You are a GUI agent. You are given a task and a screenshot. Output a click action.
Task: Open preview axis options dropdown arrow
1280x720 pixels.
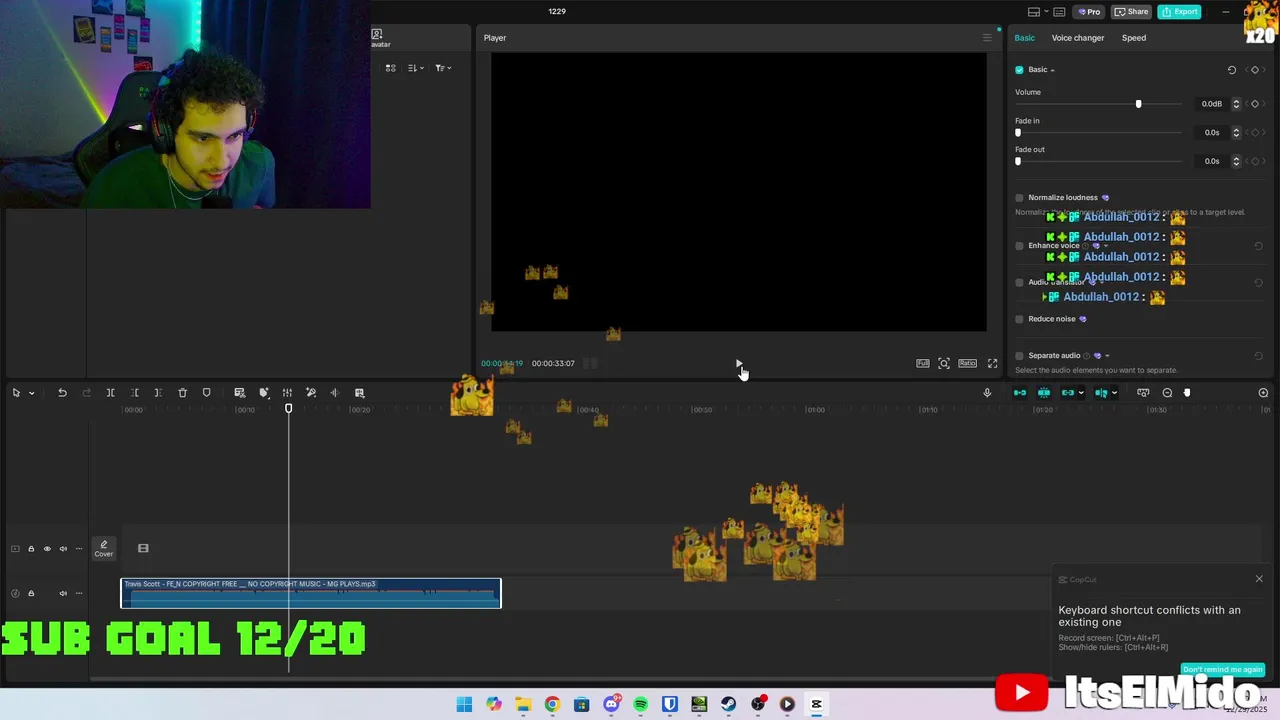click(1114, 393)
